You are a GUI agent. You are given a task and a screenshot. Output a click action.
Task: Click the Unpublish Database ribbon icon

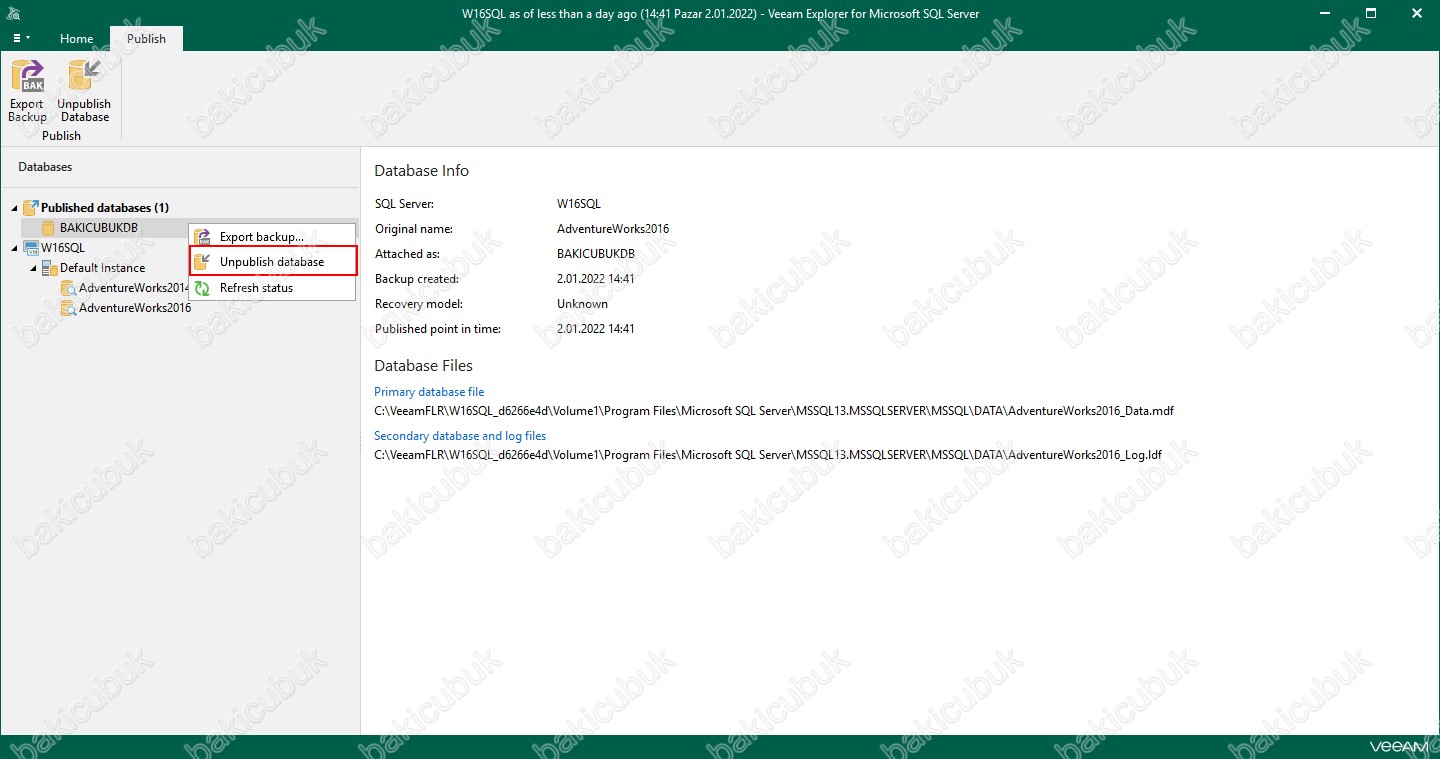pyautogui.click(x=84, y=77)
